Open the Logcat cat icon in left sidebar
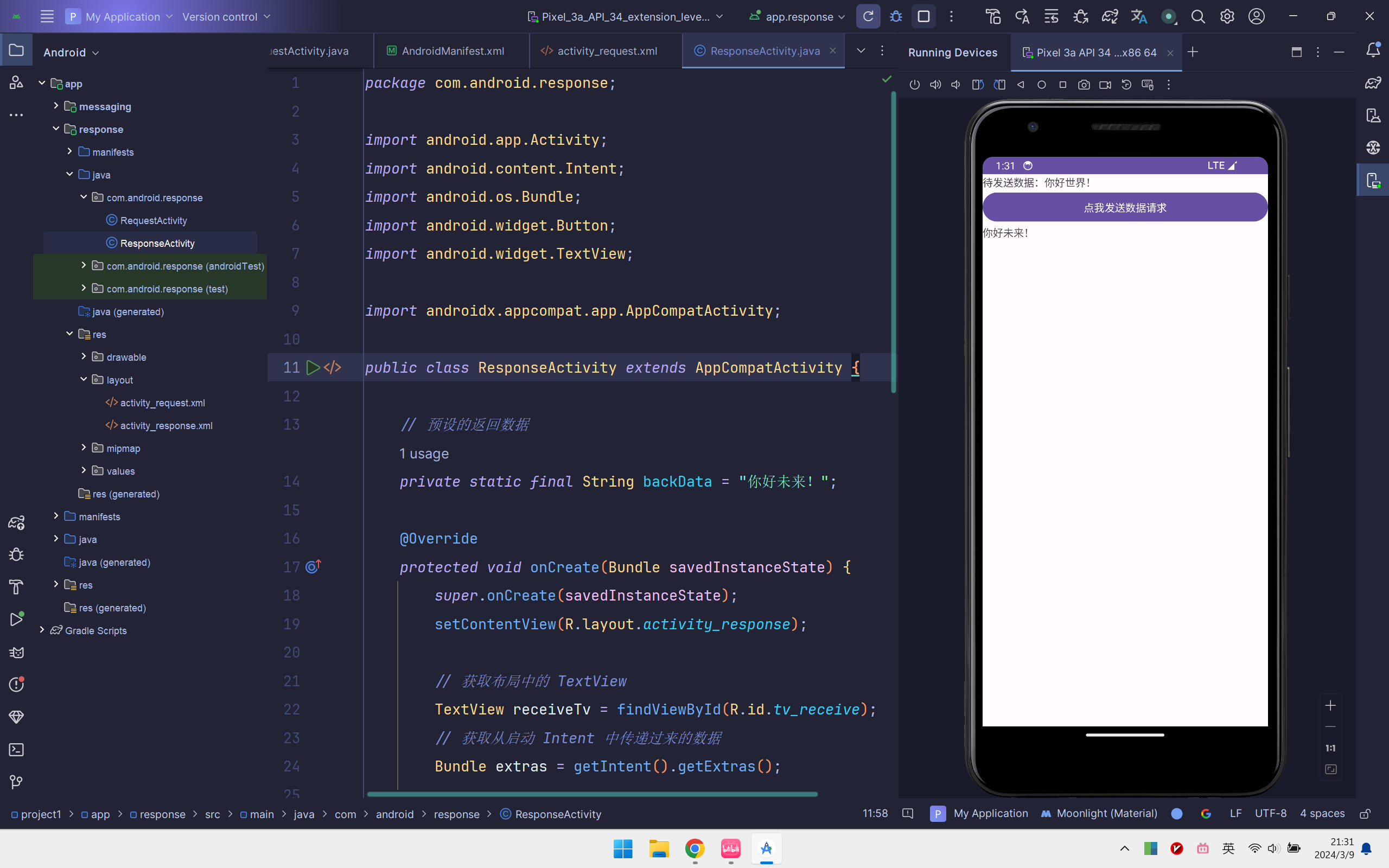This screenshot has width=1389, height=868. coord(17,652)
